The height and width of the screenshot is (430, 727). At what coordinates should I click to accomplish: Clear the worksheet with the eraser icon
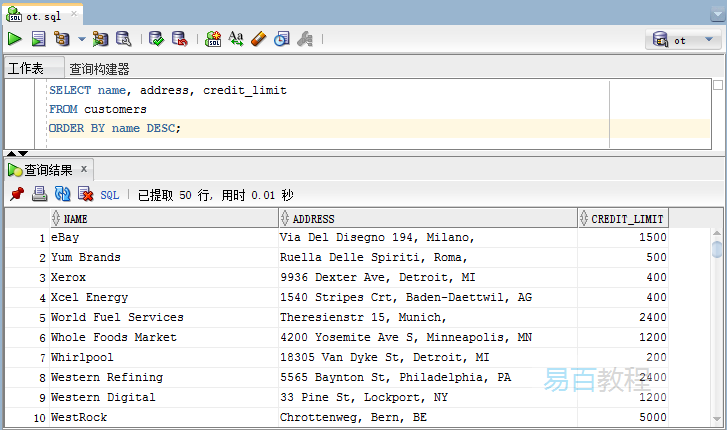coord(258,39)
